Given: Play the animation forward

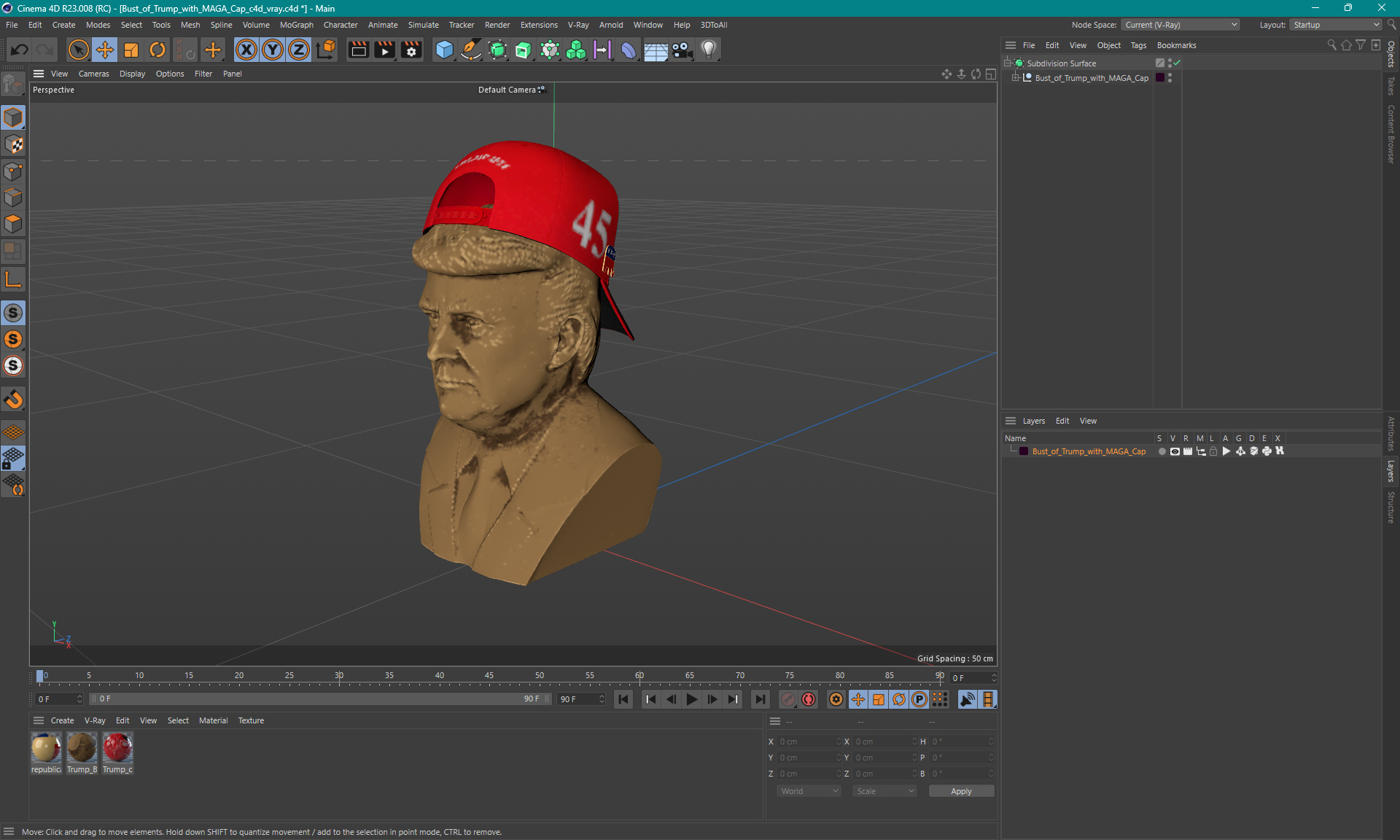Looking at the screenshot, I should 691,699.
